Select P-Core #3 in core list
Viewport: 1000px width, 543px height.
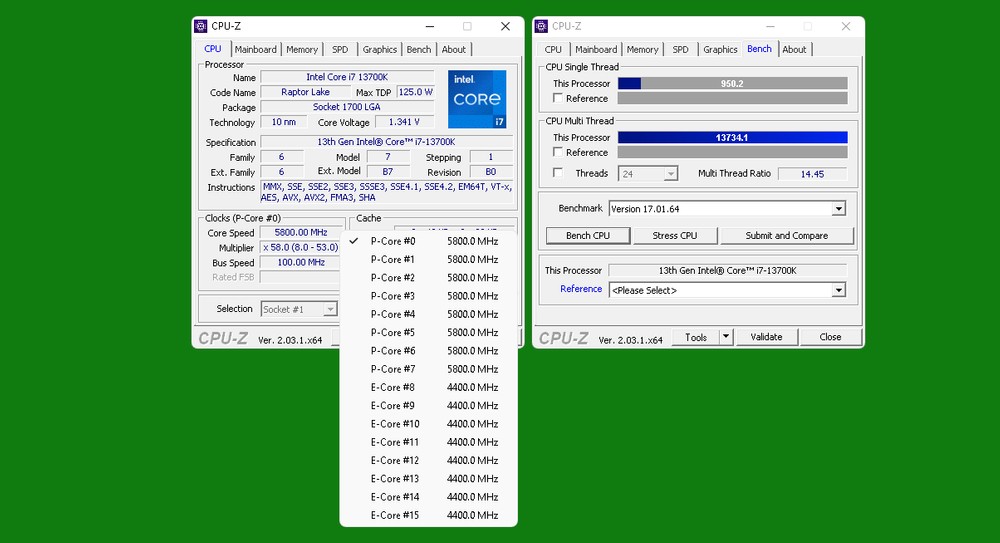[428, 296]
